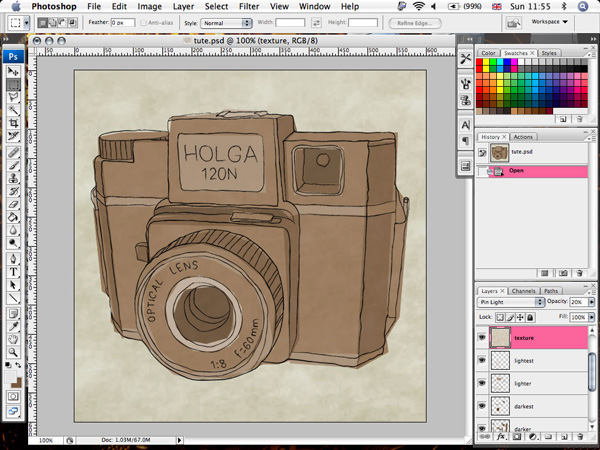Select the Burn tool
The image size is (600, 450).
tap(13, 243)
